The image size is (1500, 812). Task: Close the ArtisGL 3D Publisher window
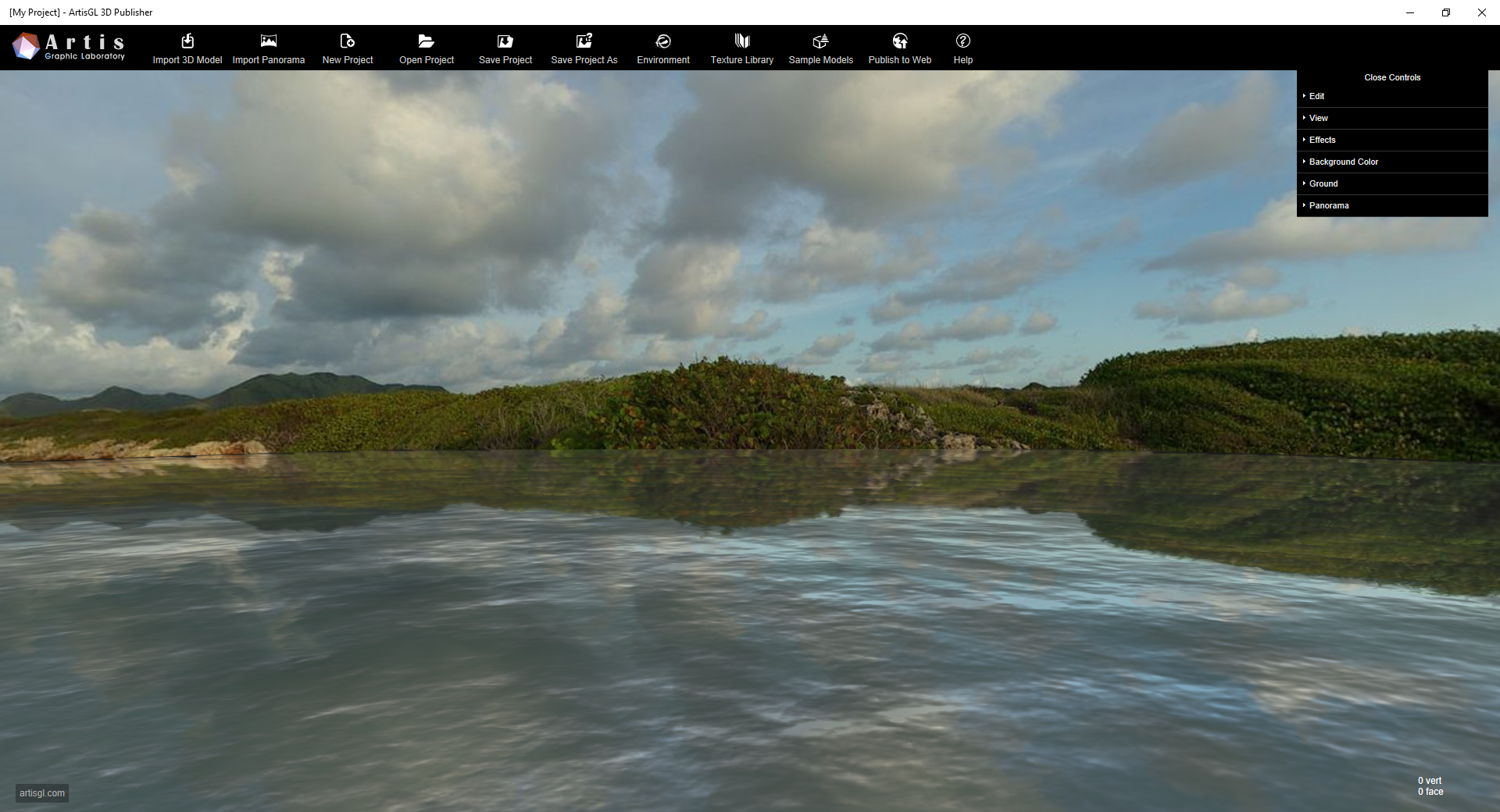(1482, 12)
